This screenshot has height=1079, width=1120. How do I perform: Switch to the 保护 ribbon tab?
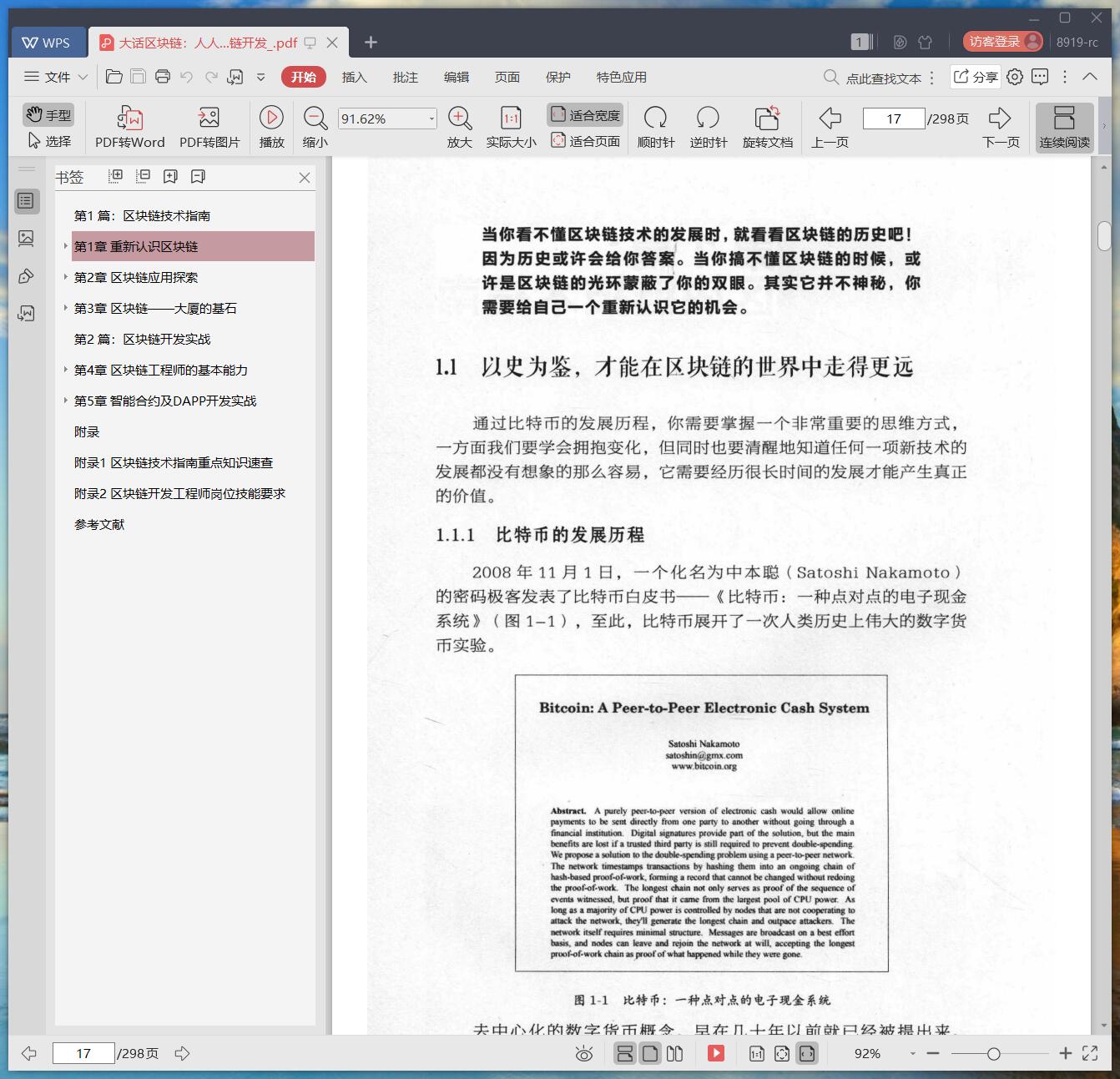coord(557,77)
